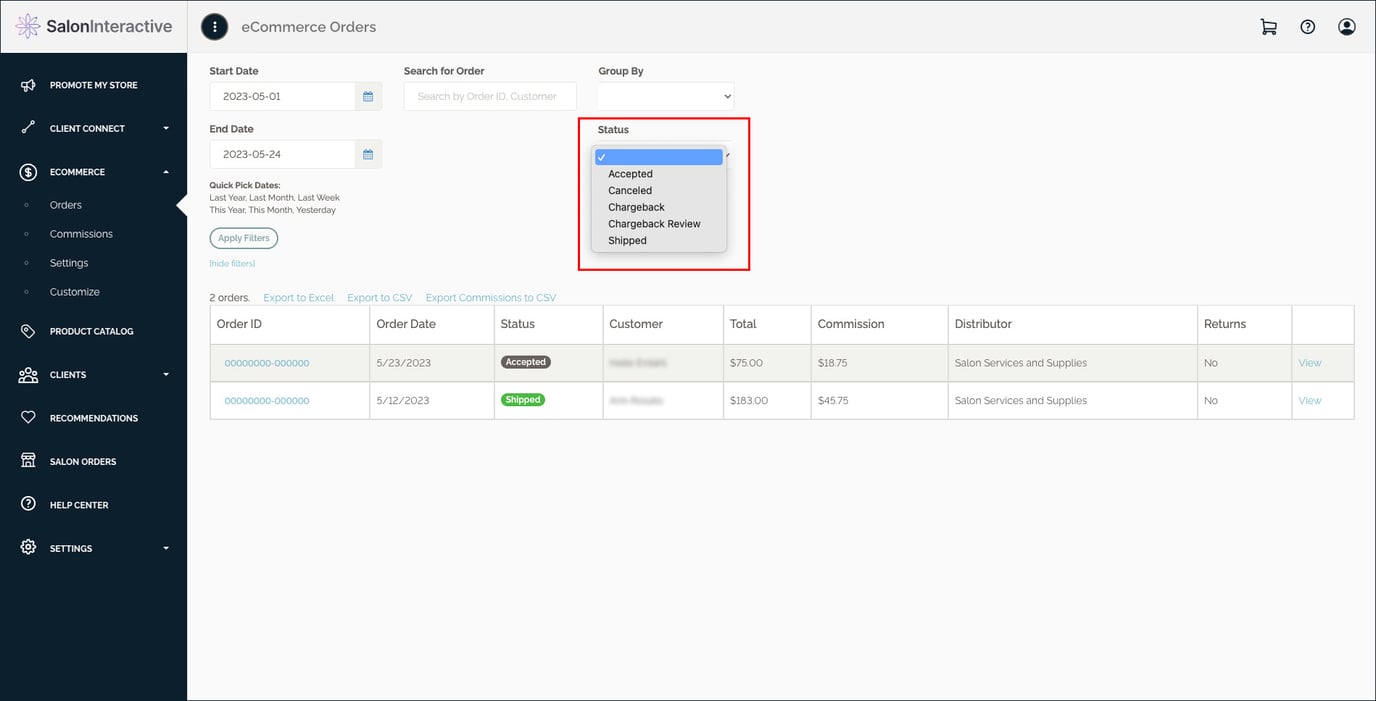Image resolution: width=1376 pixels, height=701 pixels.
Task: Open Customize under Ecommerce
Action: 75,292
